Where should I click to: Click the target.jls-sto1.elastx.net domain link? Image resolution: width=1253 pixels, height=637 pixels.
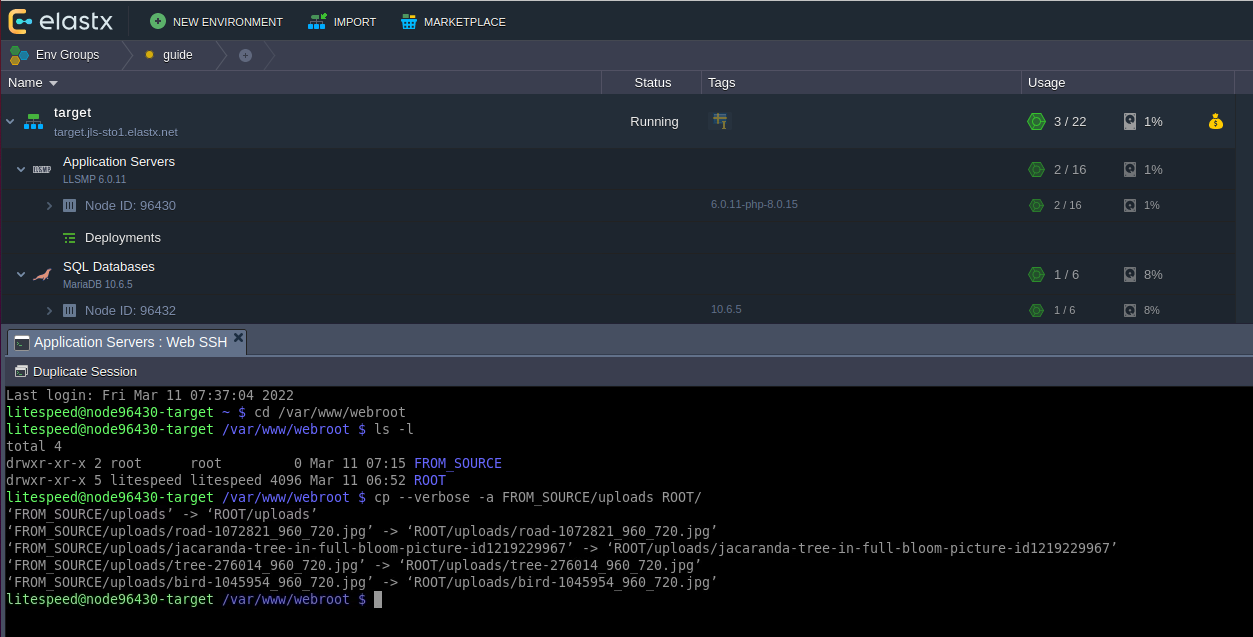[x=116, y=132]
